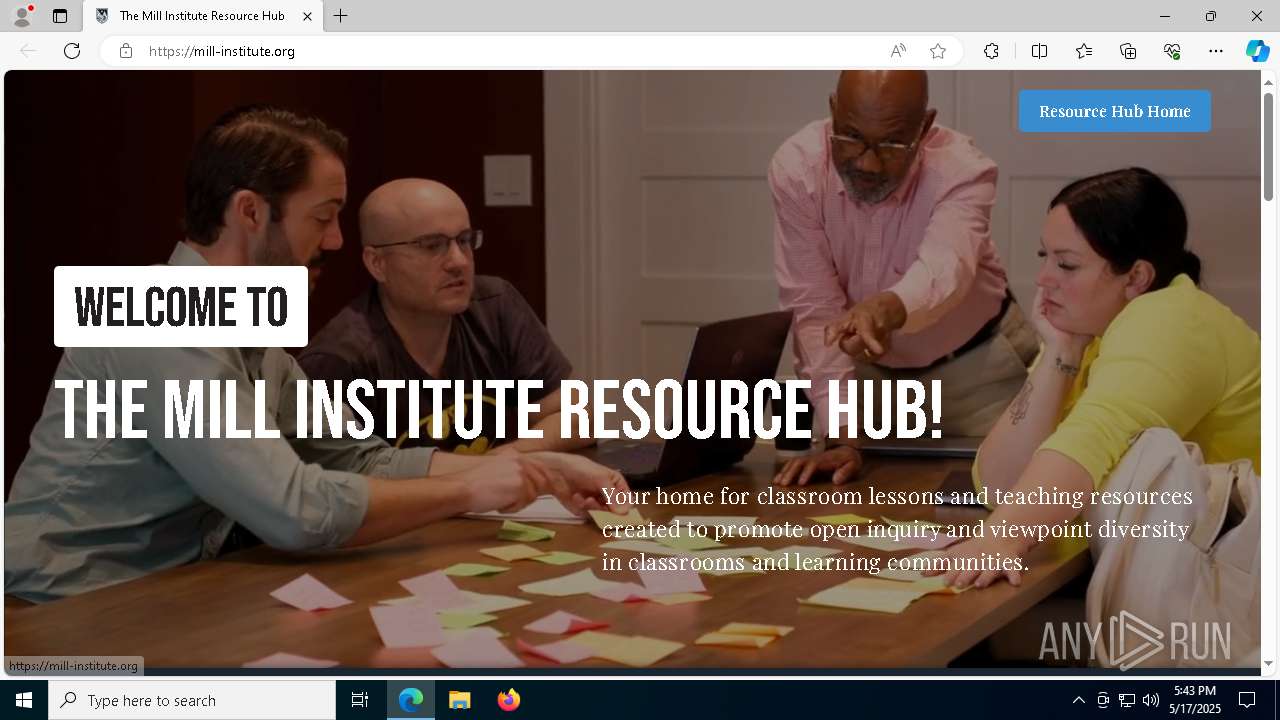Open the volume control tray icon
The width and height of the screenshot is (1280, 720).
[x=1151, y=700]
